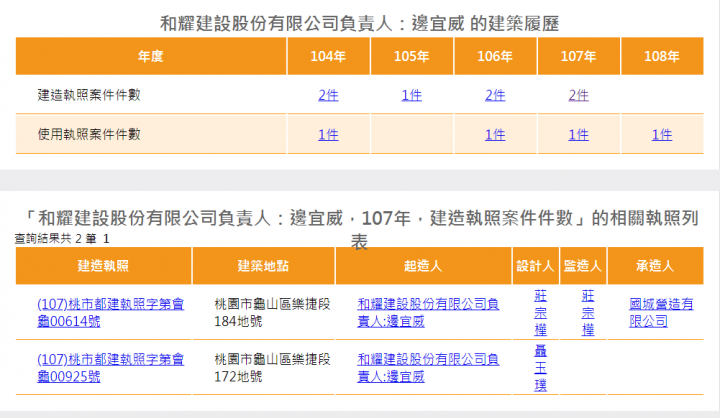
Task: Click address 樂捷段172地號 cell
Action: tap(272, 367)
